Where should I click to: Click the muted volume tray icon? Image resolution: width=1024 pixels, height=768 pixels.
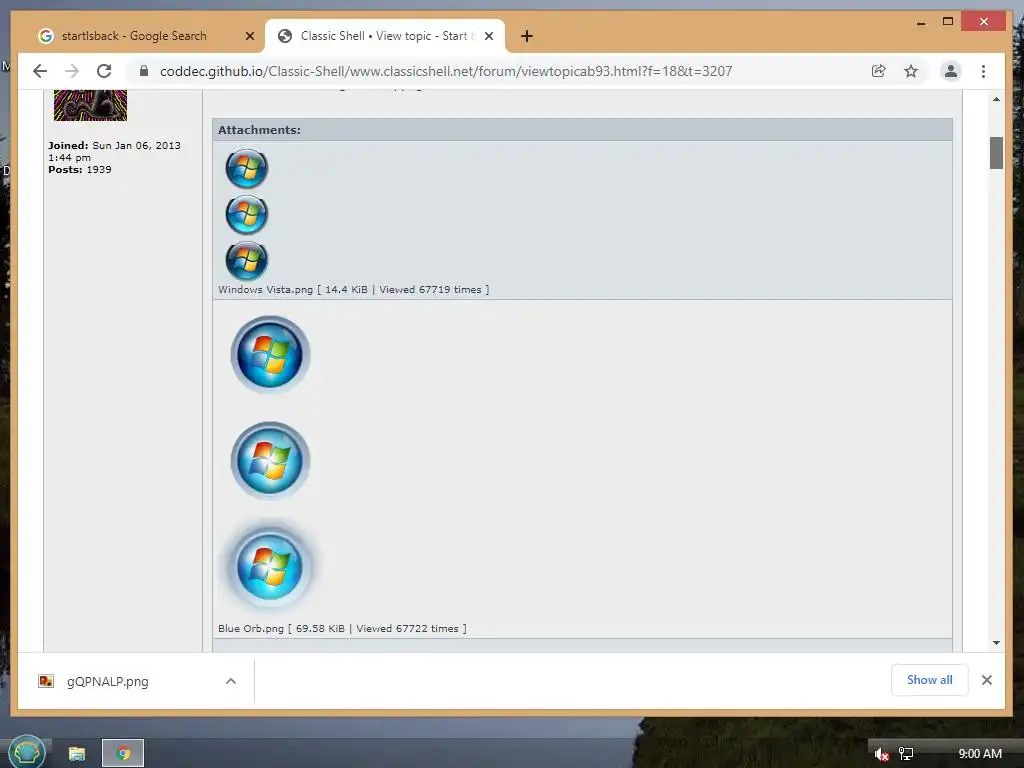tap(881, 754)
